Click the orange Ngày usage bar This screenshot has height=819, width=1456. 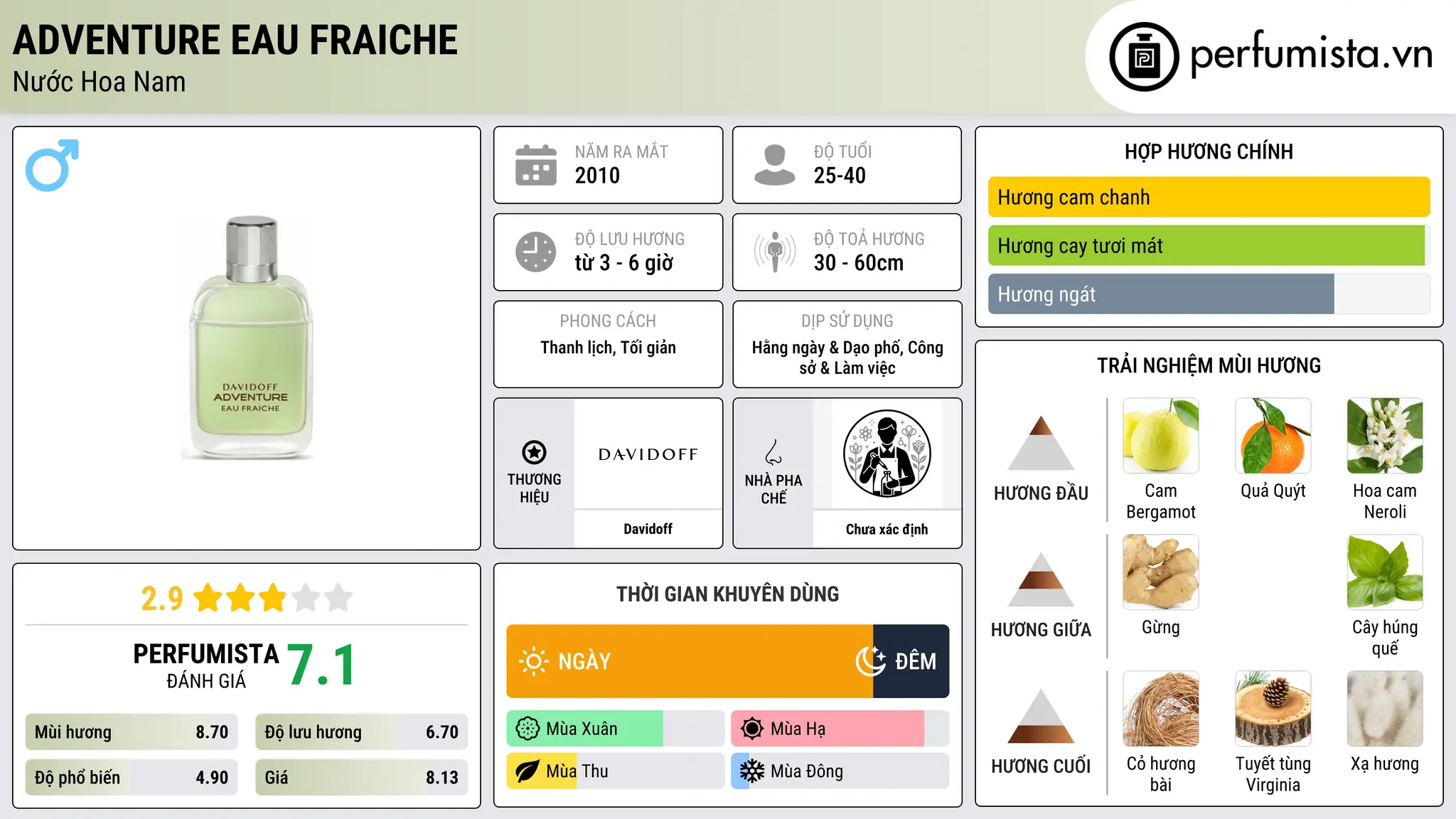(690, 661)
